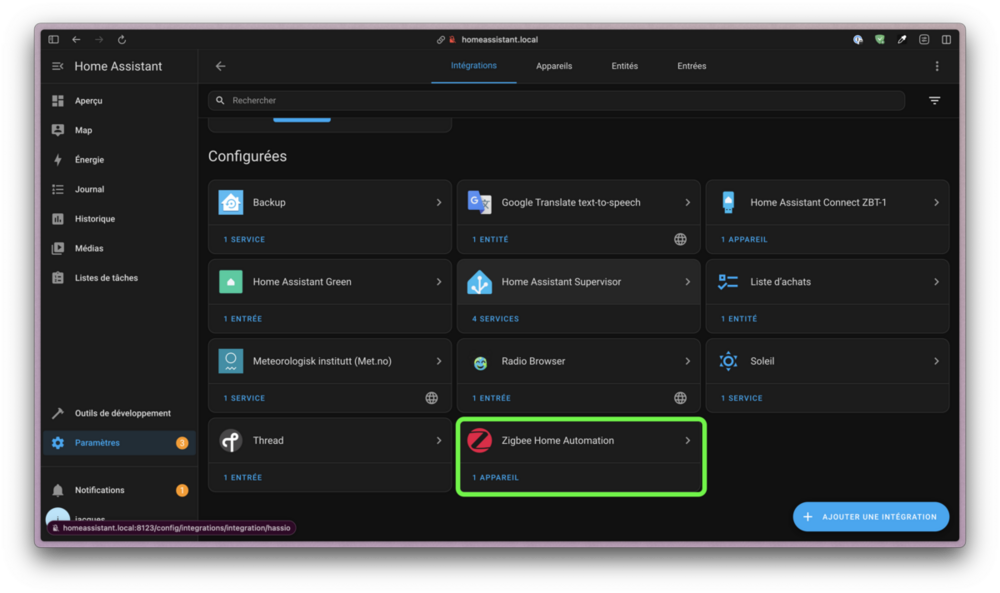Open Outils de développement hammer icon
Screen dimensions: 1000x593
tap(58, 413)
